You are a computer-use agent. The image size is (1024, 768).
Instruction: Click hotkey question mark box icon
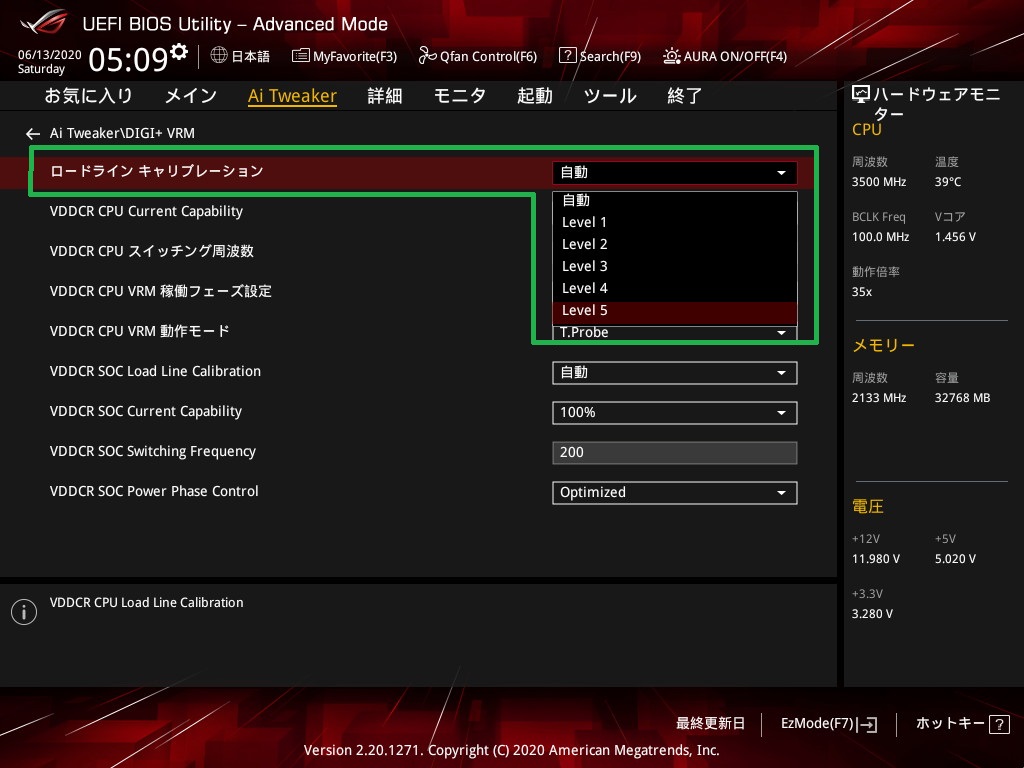999,724
